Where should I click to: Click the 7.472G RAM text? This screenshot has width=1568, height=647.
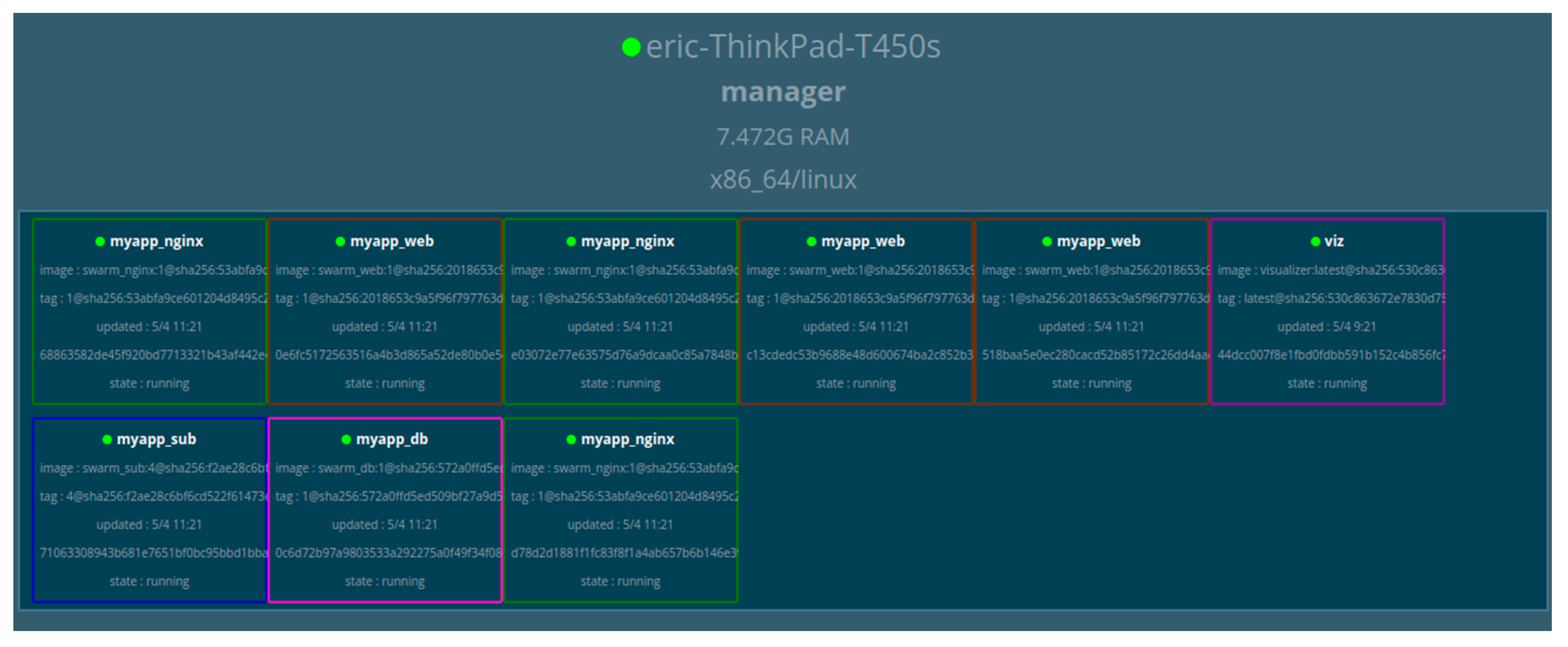783,137
